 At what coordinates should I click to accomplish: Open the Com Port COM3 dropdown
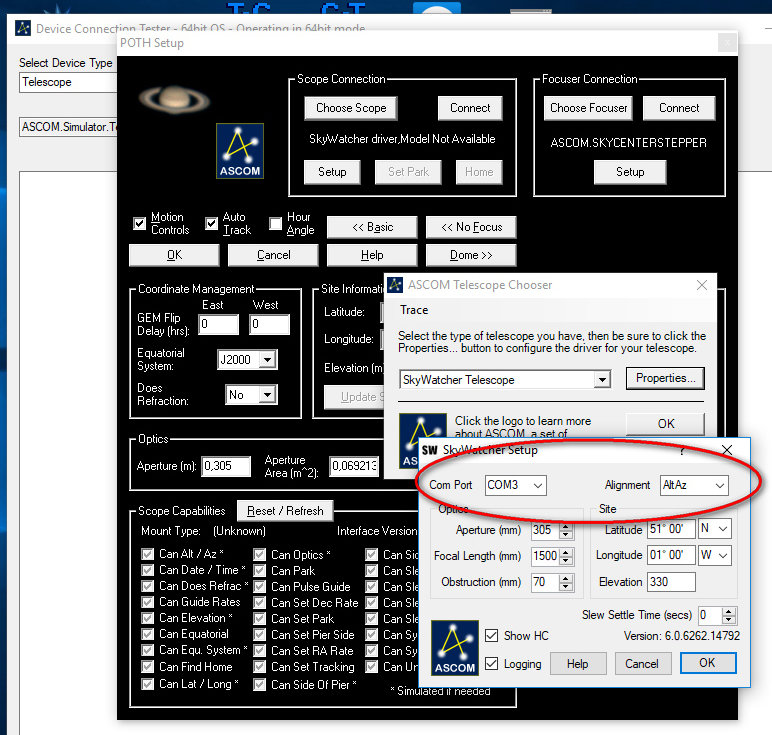pyautogui.click(x=515, y=485)
